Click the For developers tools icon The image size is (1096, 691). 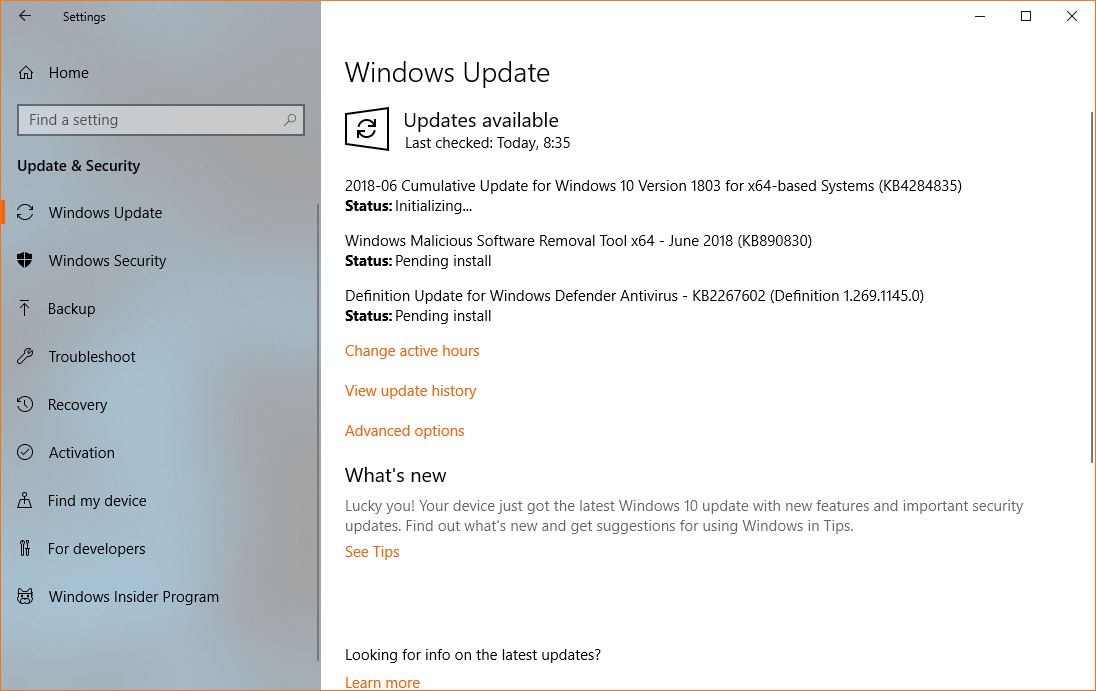pyautogui.click(x=25, y=548)
